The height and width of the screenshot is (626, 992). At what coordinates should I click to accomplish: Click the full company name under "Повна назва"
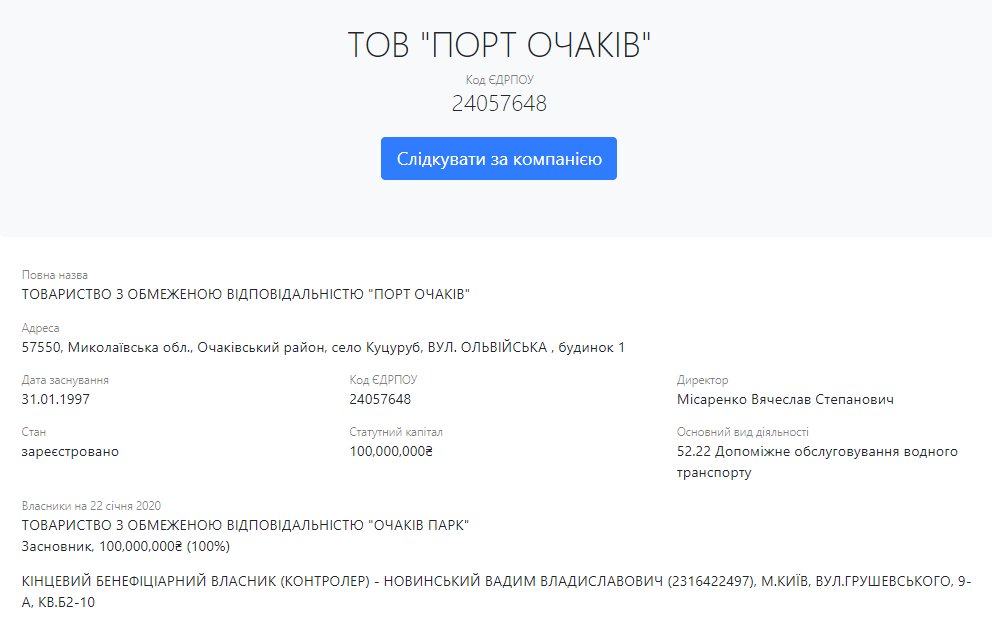pyautogui.click(x=246, y=293)
